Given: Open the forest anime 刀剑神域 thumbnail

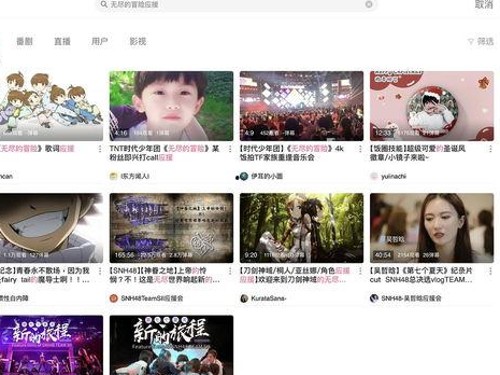Looking at the screenshot, I should tap(301, 228).
